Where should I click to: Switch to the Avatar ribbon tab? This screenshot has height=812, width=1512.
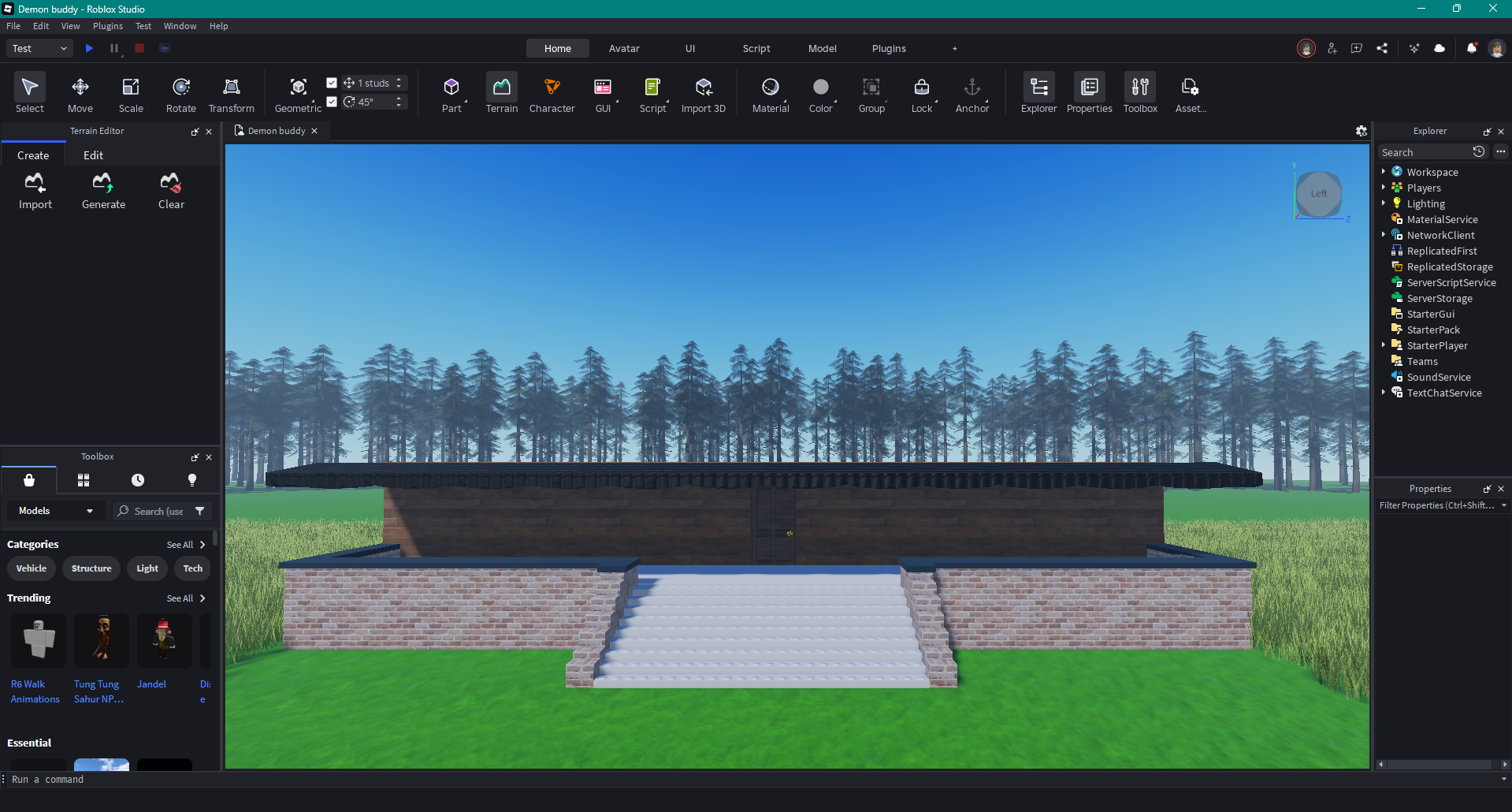pos(623,48)
